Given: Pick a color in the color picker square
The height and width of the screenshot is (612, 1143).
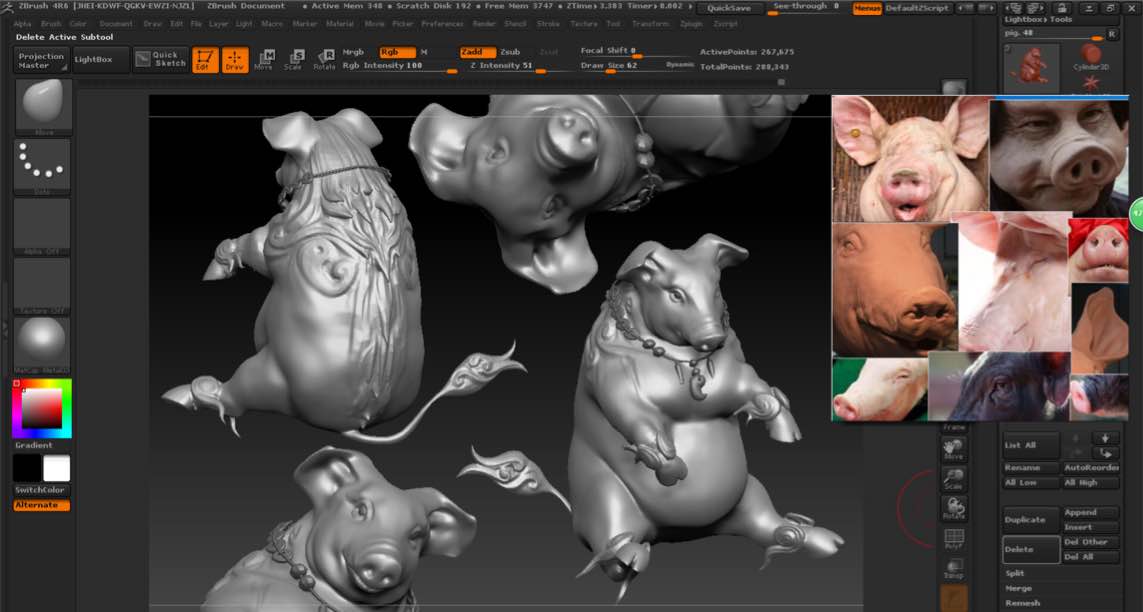Looking at the screenshot, I should coord(42,407).
